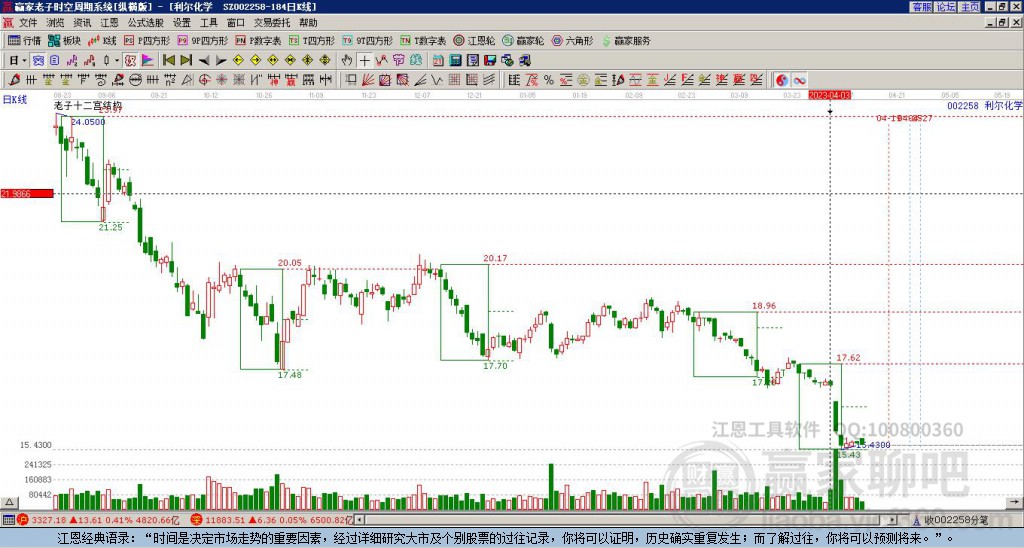Click the 论坛 forum button
The width and height of the screenshot is (1024, 548).
pos(946,7)
